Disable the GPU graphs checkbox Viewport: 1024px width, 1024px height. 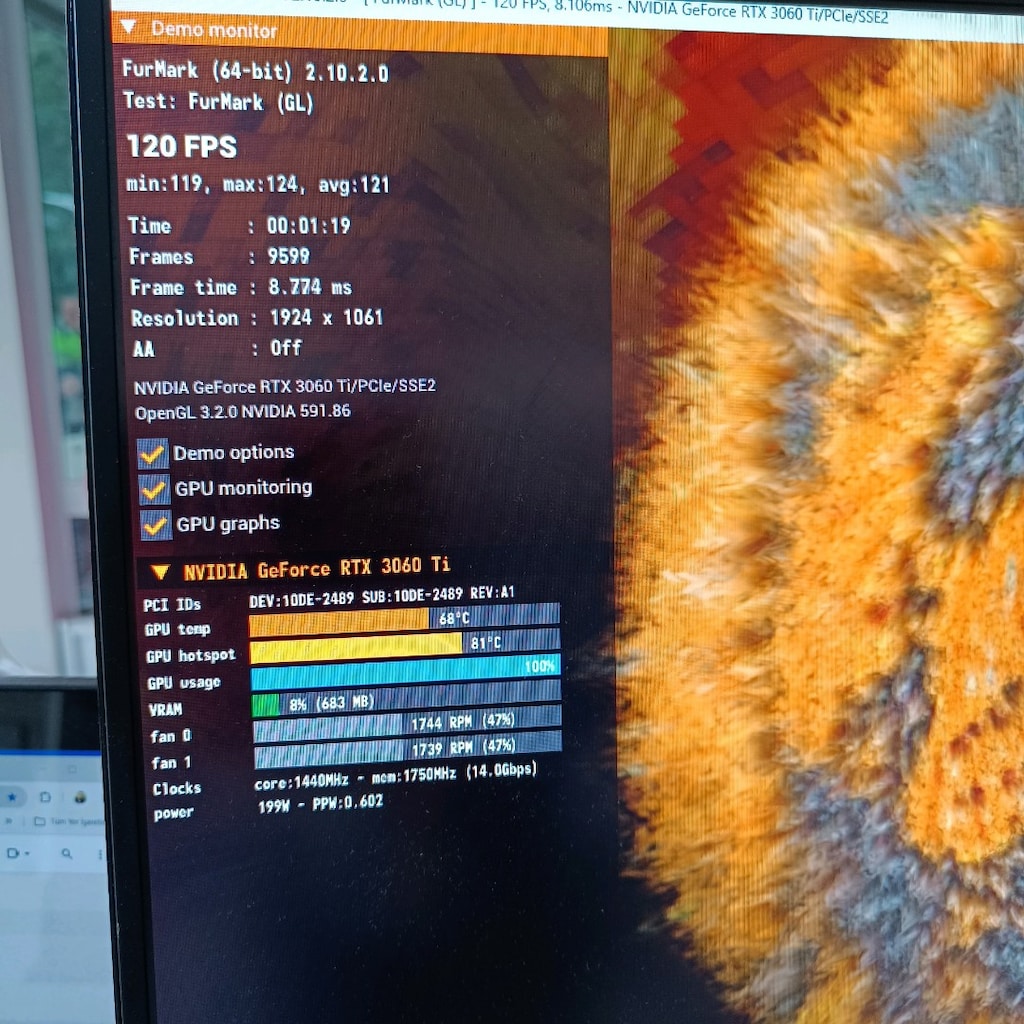pyautogui.click(x=156, y=525)
